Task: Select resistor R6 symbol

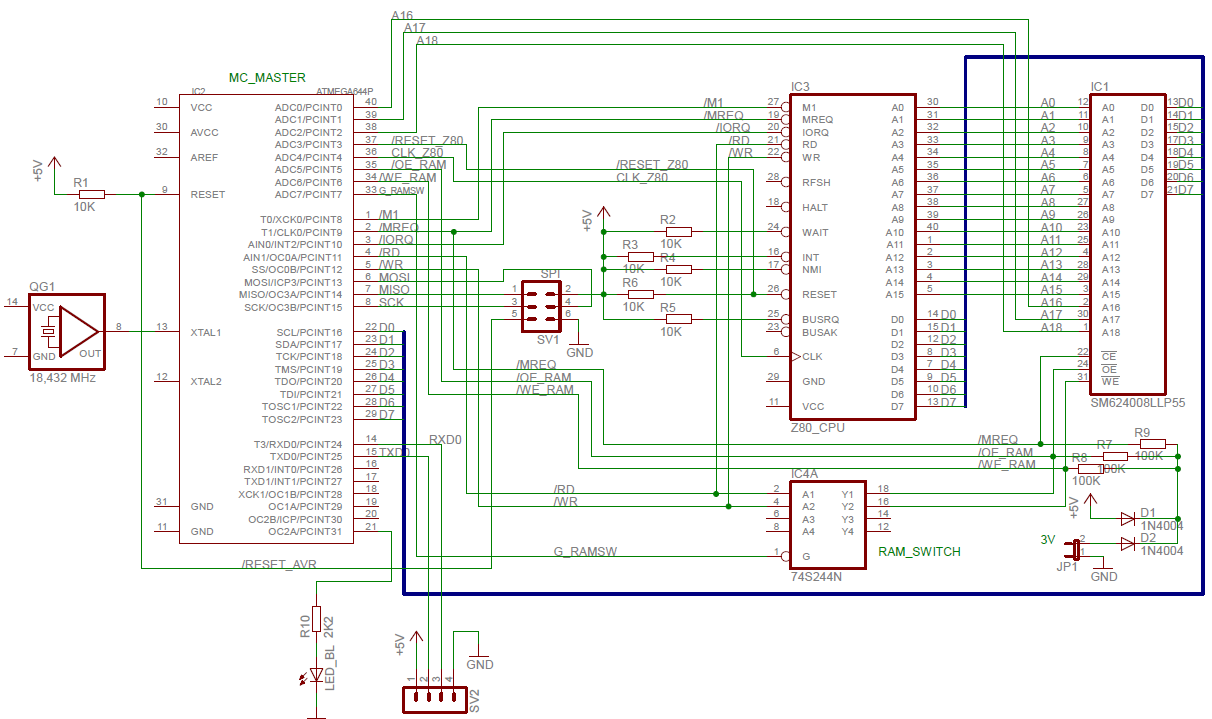Action: [x=640, y=294]
